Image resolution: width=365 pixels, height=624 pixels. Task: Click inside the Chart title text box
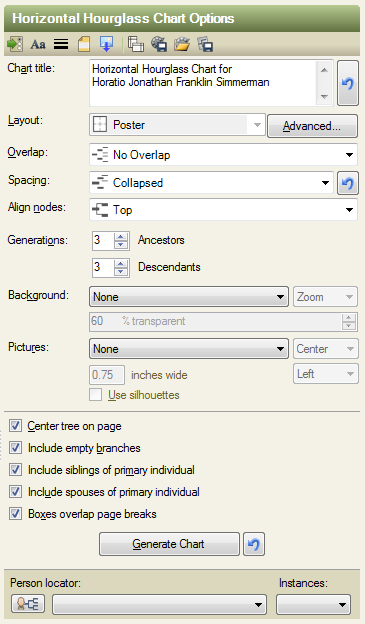tap(203, 83)
